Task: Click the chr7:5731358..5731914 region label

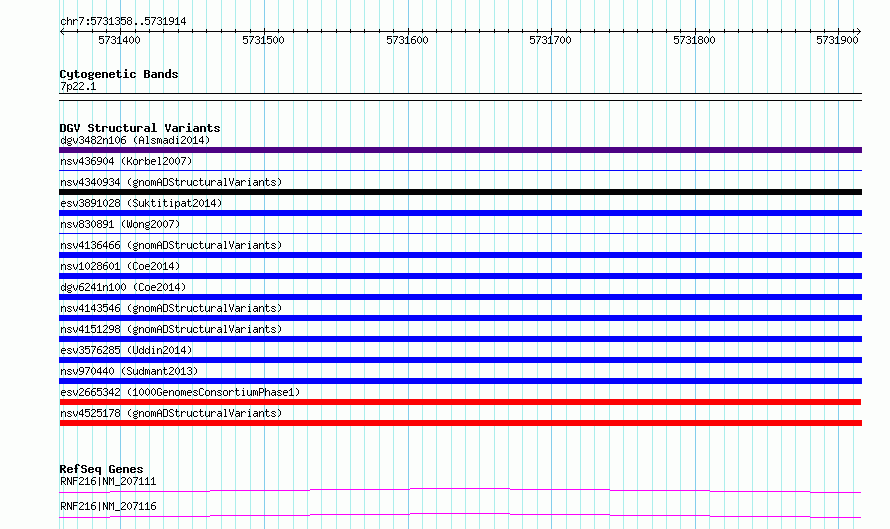Action: point(123,22)
